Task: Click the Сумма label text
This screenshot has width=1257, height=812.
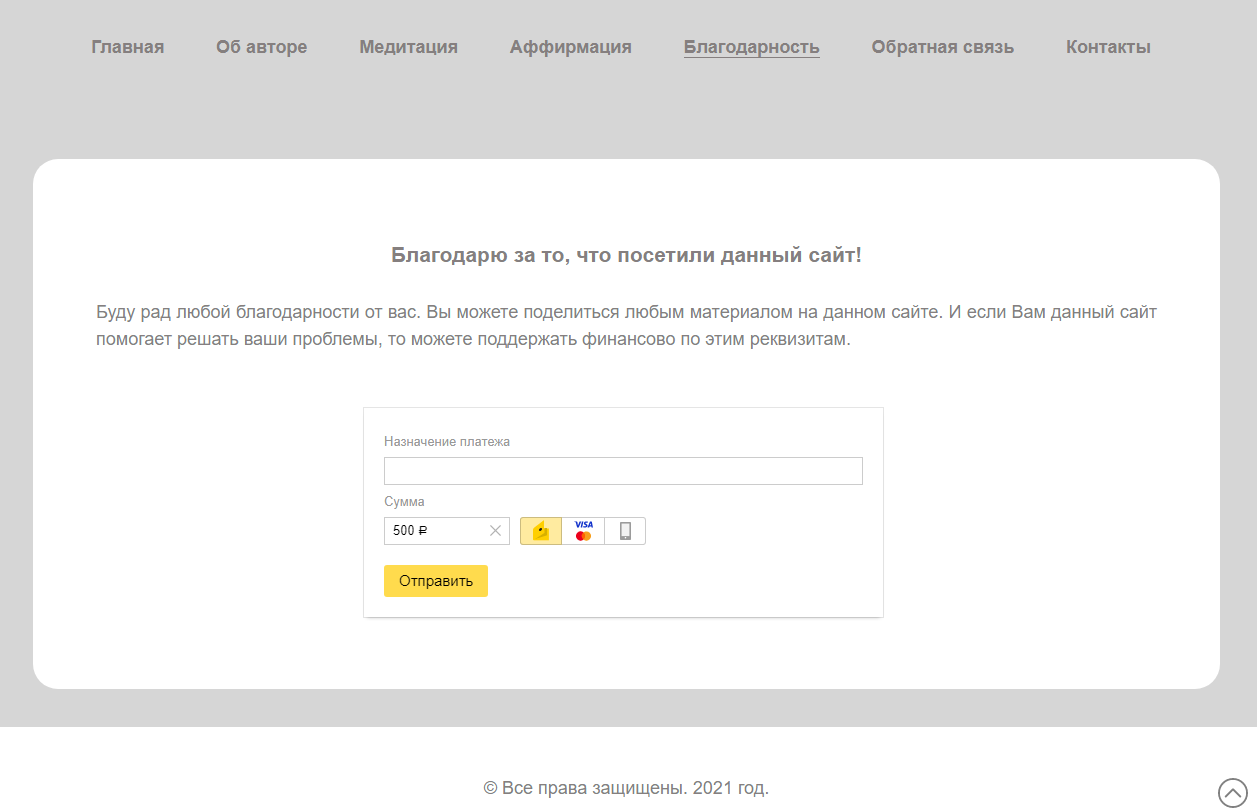Action: click(x=404, y=502)
